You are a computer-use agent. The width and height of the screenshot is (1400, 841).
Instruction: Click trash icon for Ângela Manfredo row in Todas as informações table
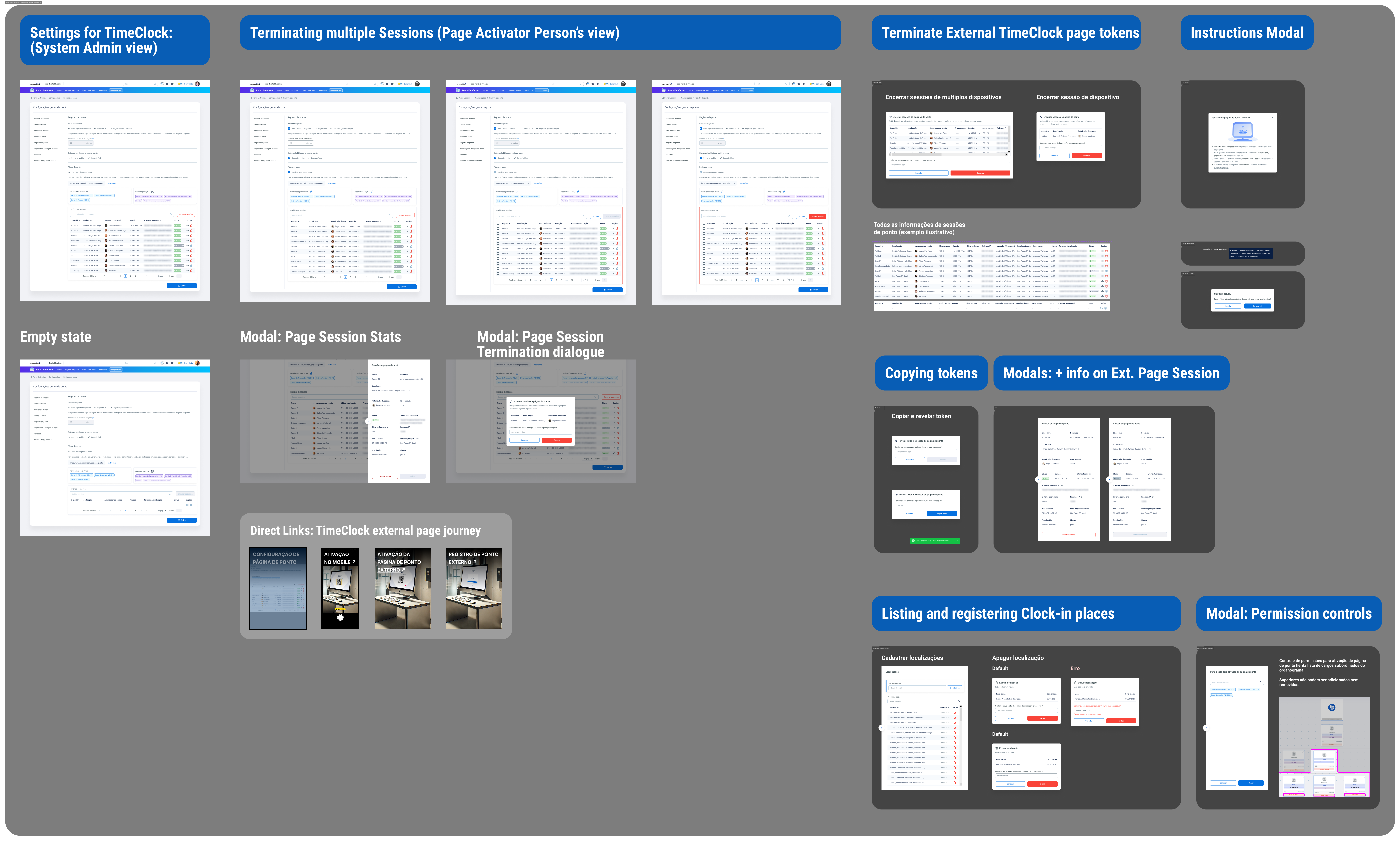coord(1107,251)
